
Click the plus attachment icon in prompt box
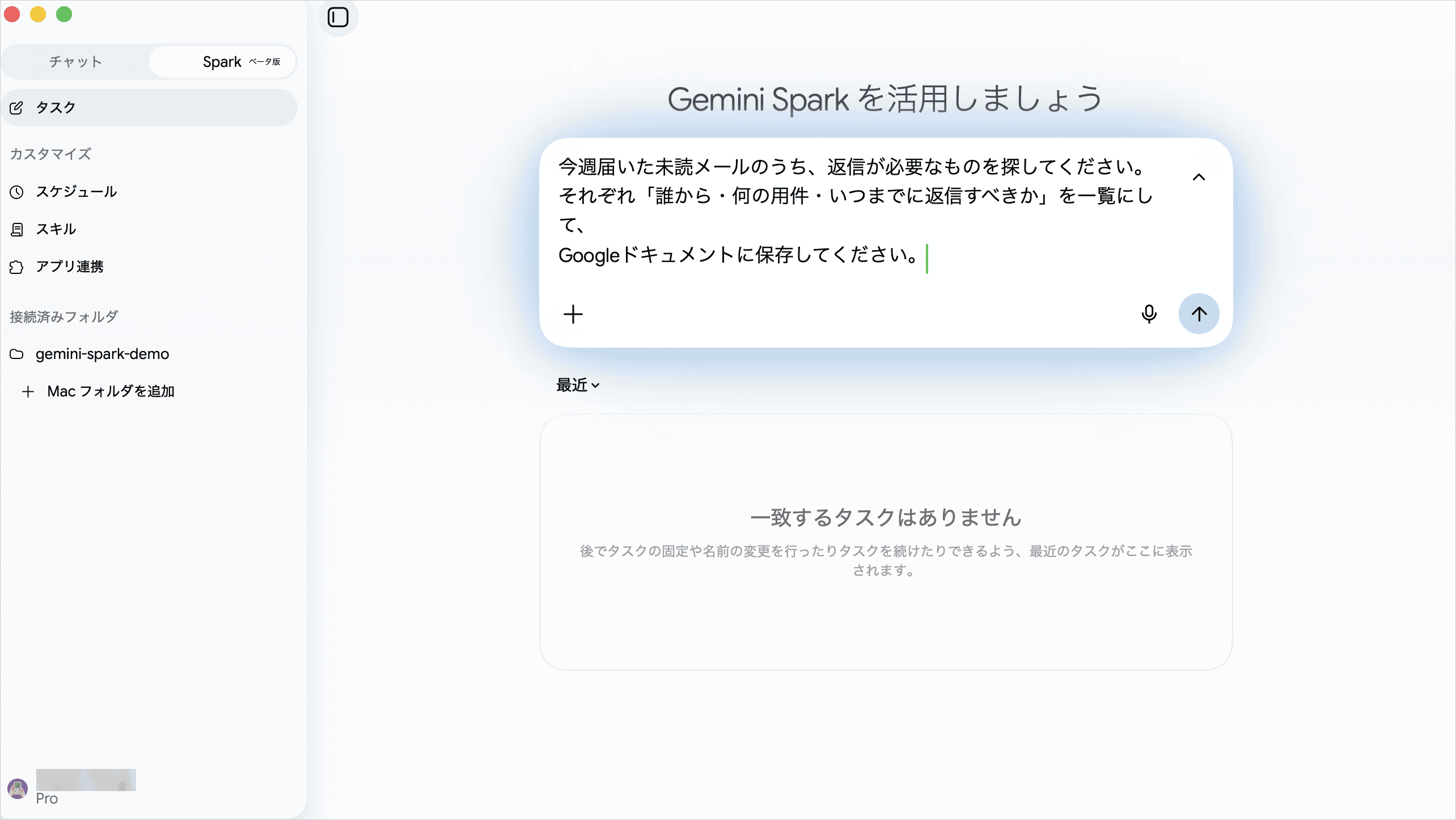[x=573, y=314]
